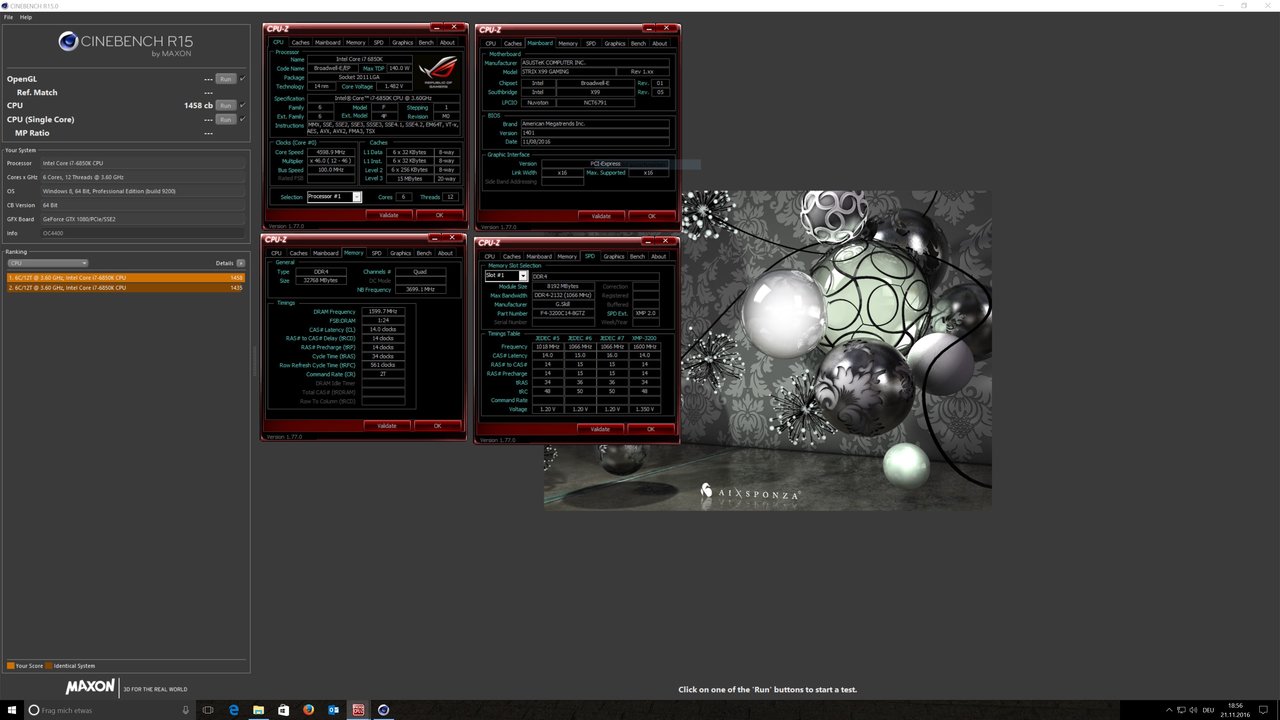
Task: Toggle the CPU test checkbox
Action: click(x=242, y=105)
